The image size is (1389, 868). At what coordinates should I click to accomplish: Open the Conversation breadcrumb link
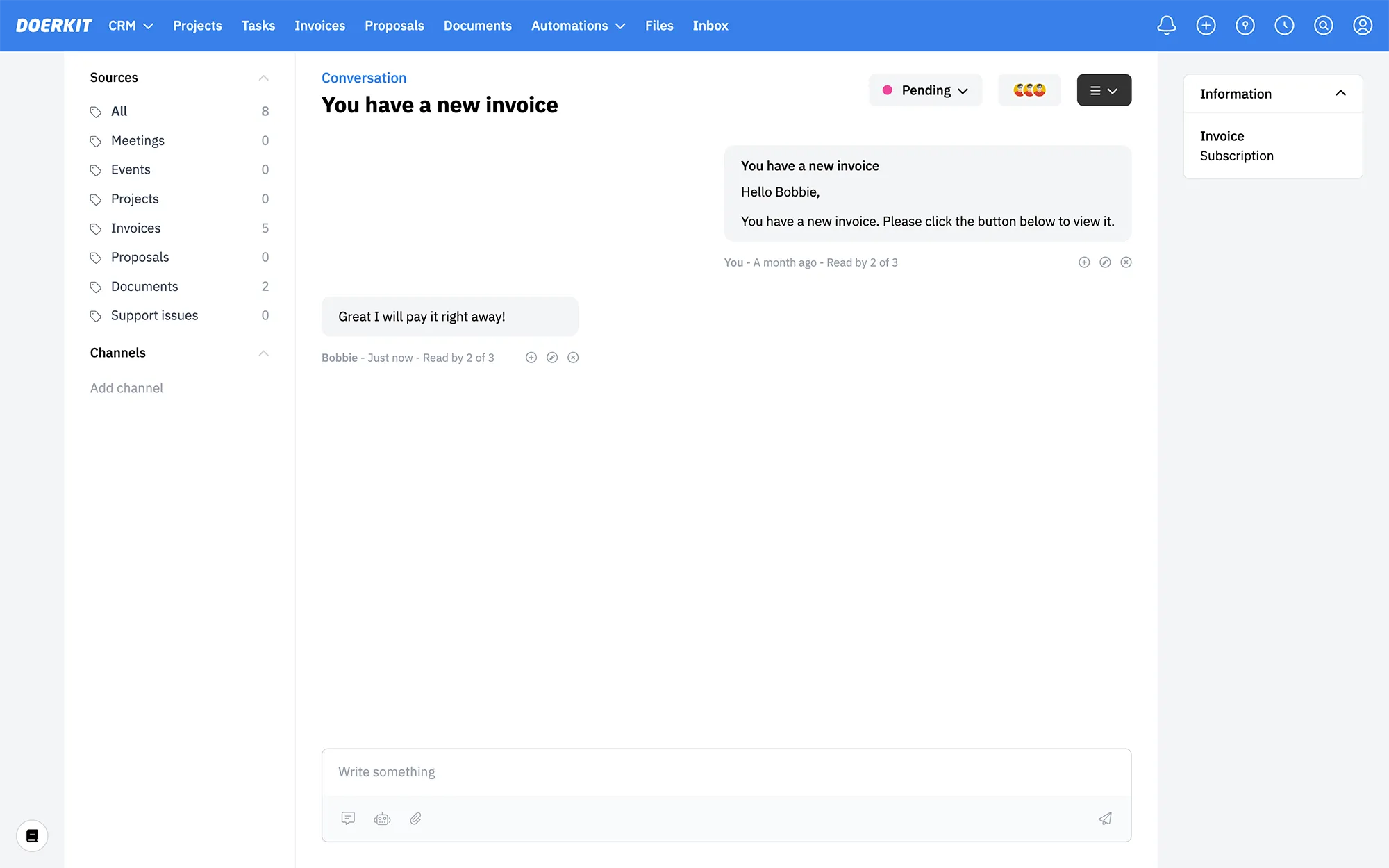pos(363,78)
